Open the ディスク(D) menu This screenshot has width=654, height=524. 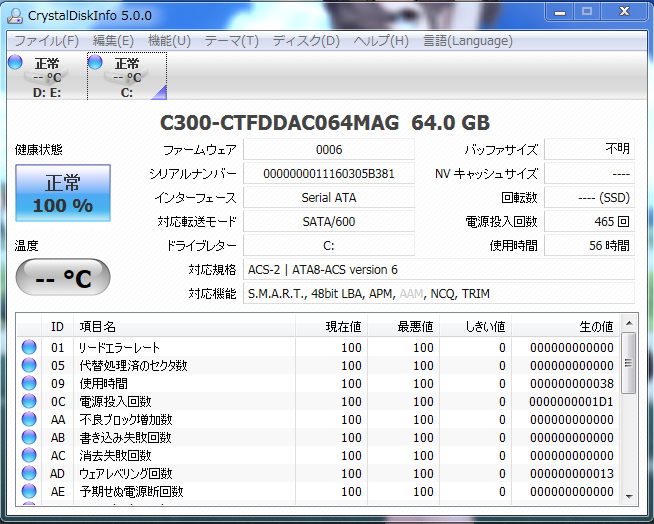coord(306,41)
